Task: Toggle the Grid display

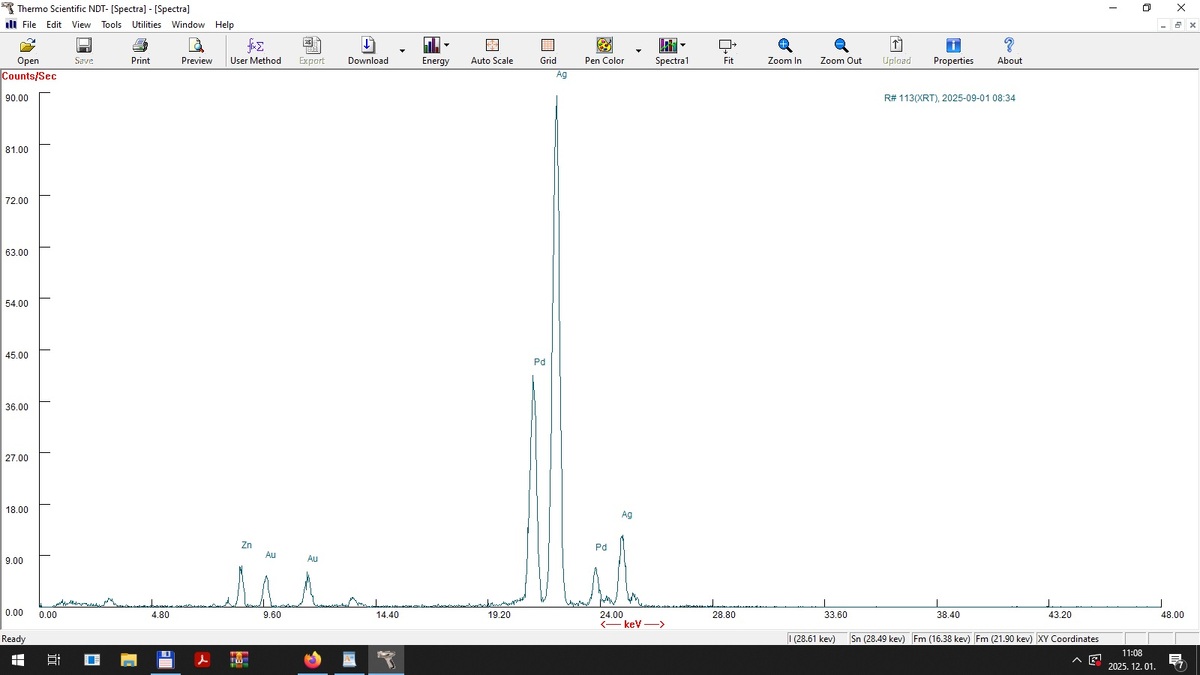Action: pyautogui.click(x=548, y=51)
